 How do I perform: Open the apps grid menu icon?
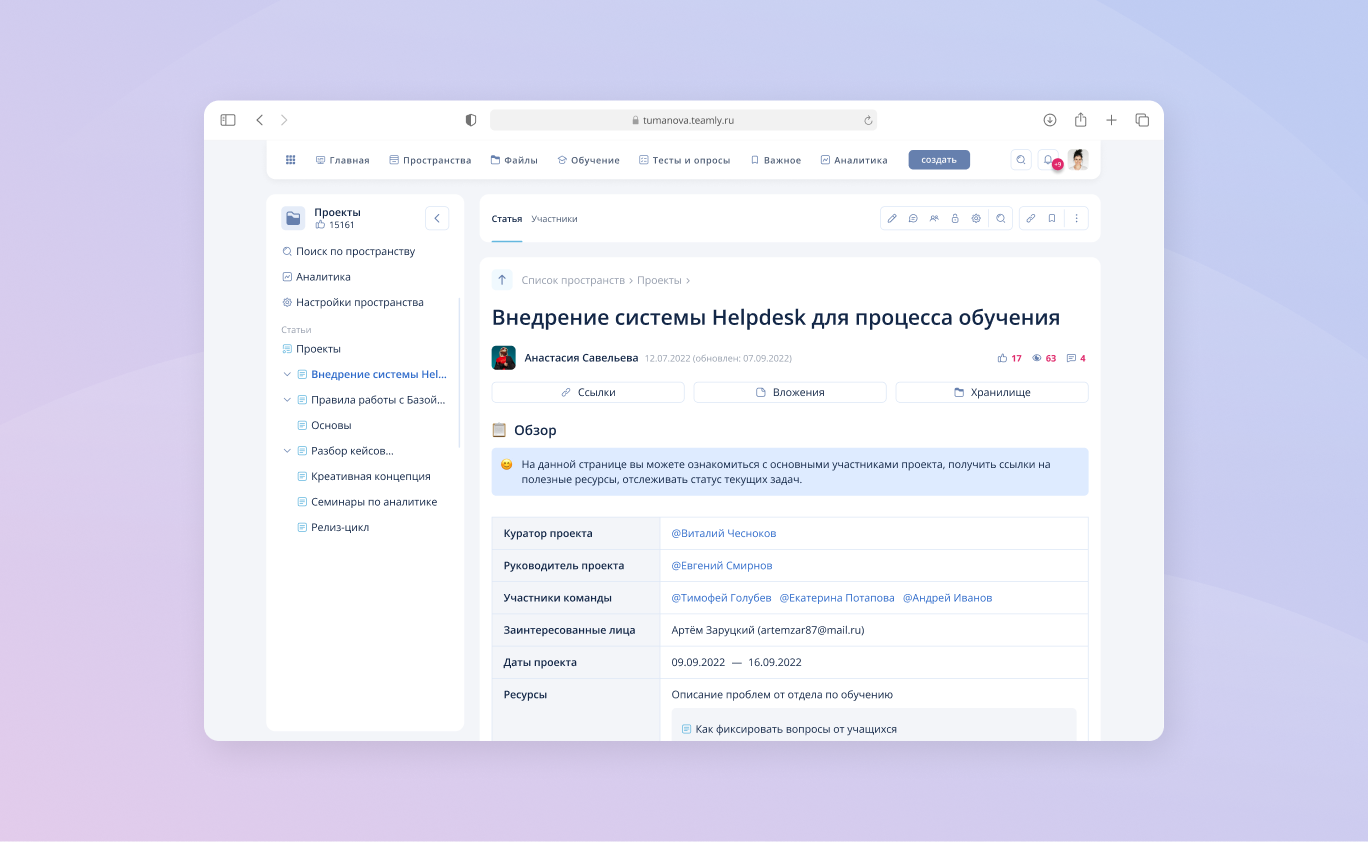click(291, 160)
